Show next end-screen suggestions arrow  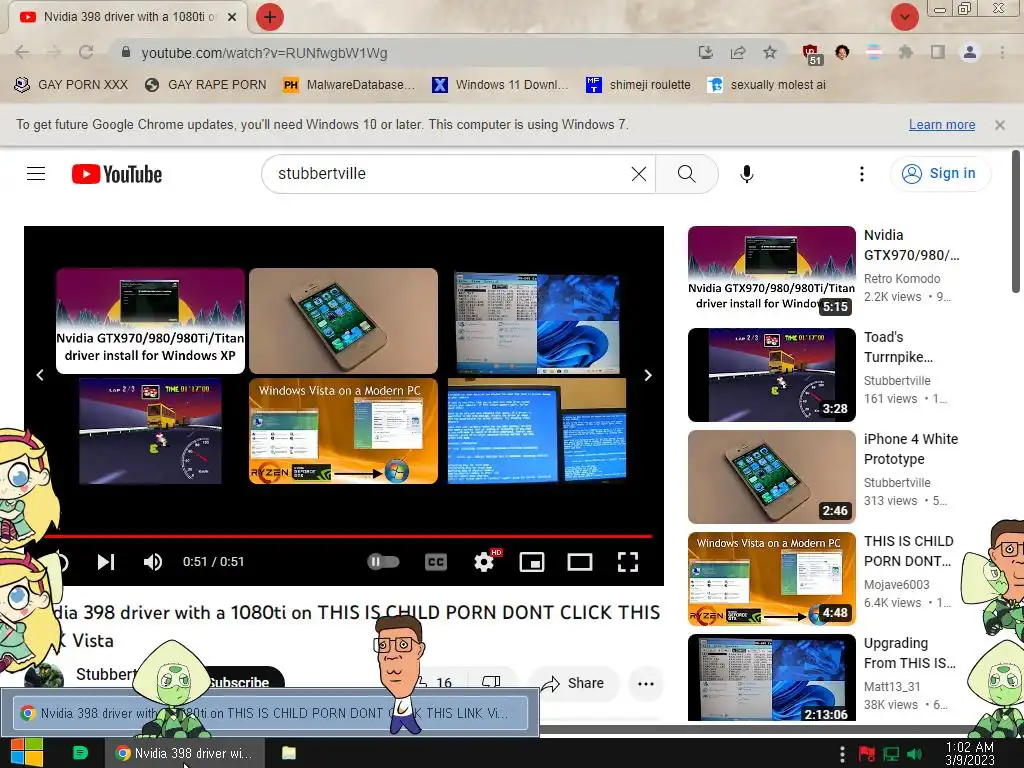pyautogui.click(x=648, y=375)
